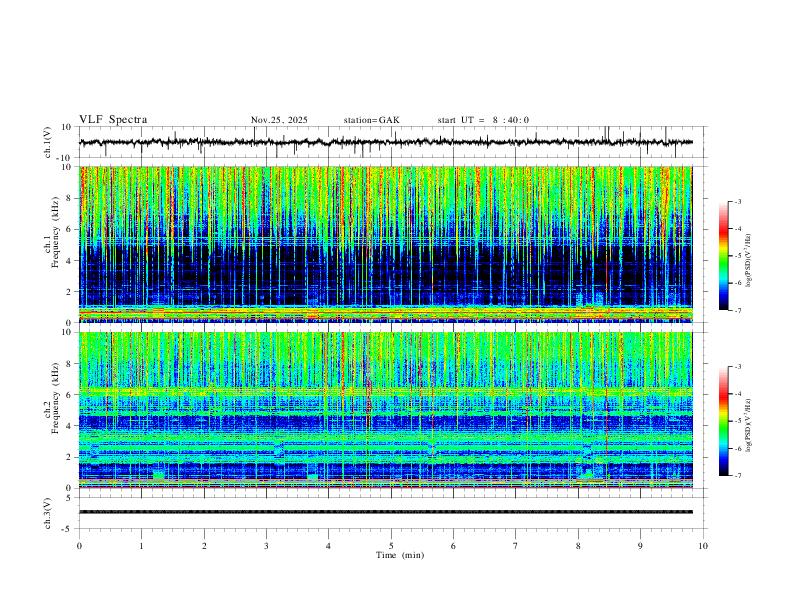Click the ch.2 PSD color bar
Viewport: 792px width, 612px height.
(x=724, y=421)
